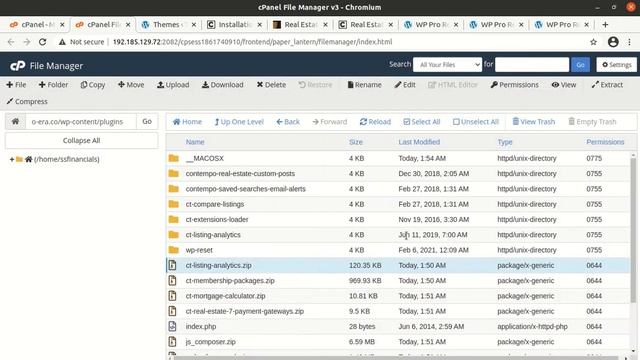Open Chromium three-dot menu
640x360 pixels.
point(629,42)
